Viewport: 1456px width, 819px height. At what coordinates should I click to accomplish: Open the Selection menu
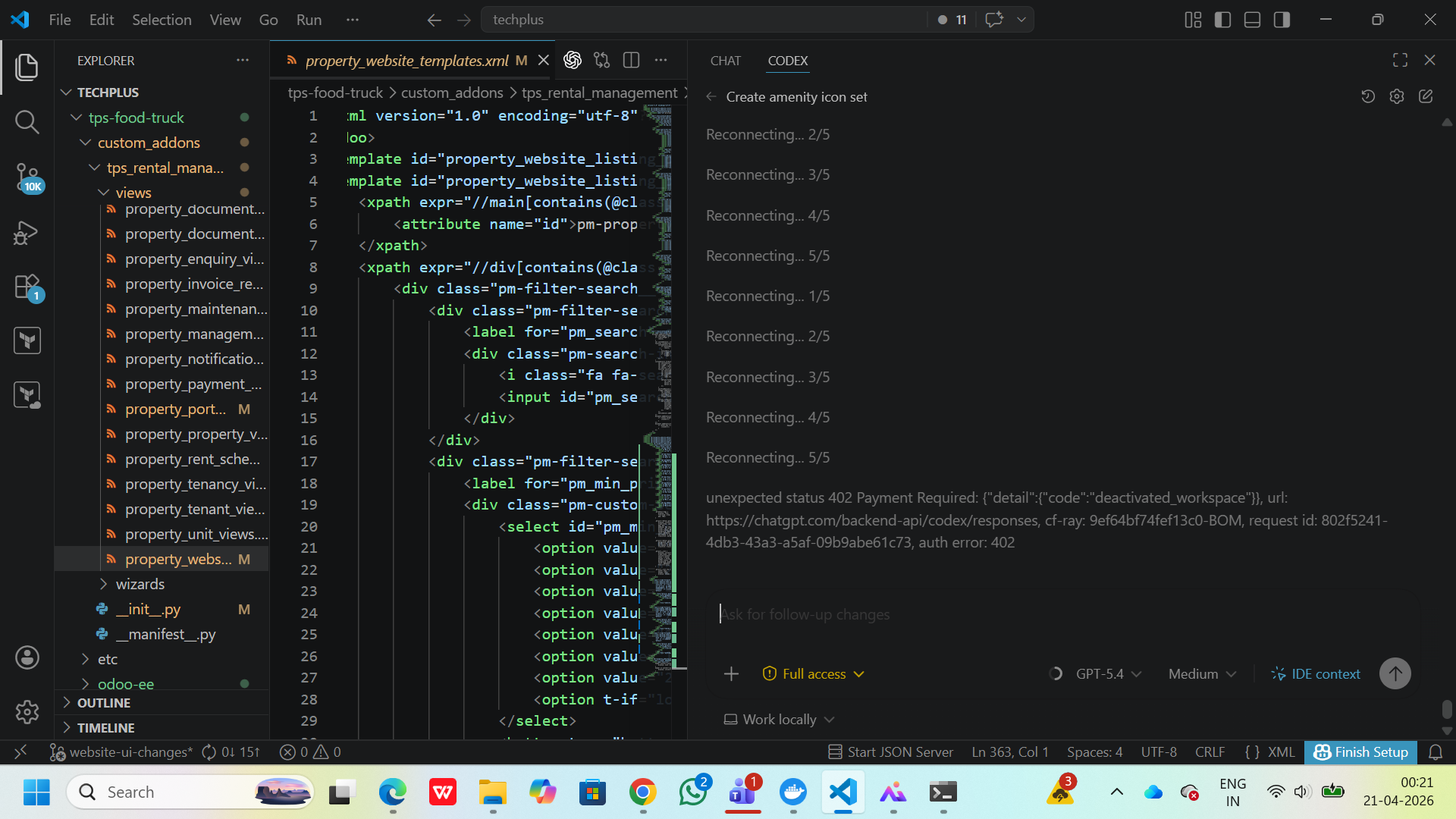click(x=162, y=20)
